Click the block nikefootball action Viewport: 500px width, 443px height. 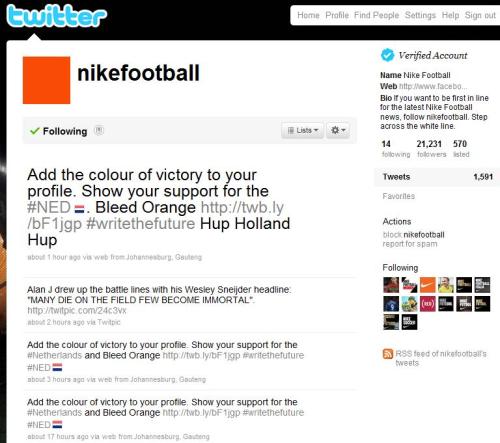(x=413, y=235)
